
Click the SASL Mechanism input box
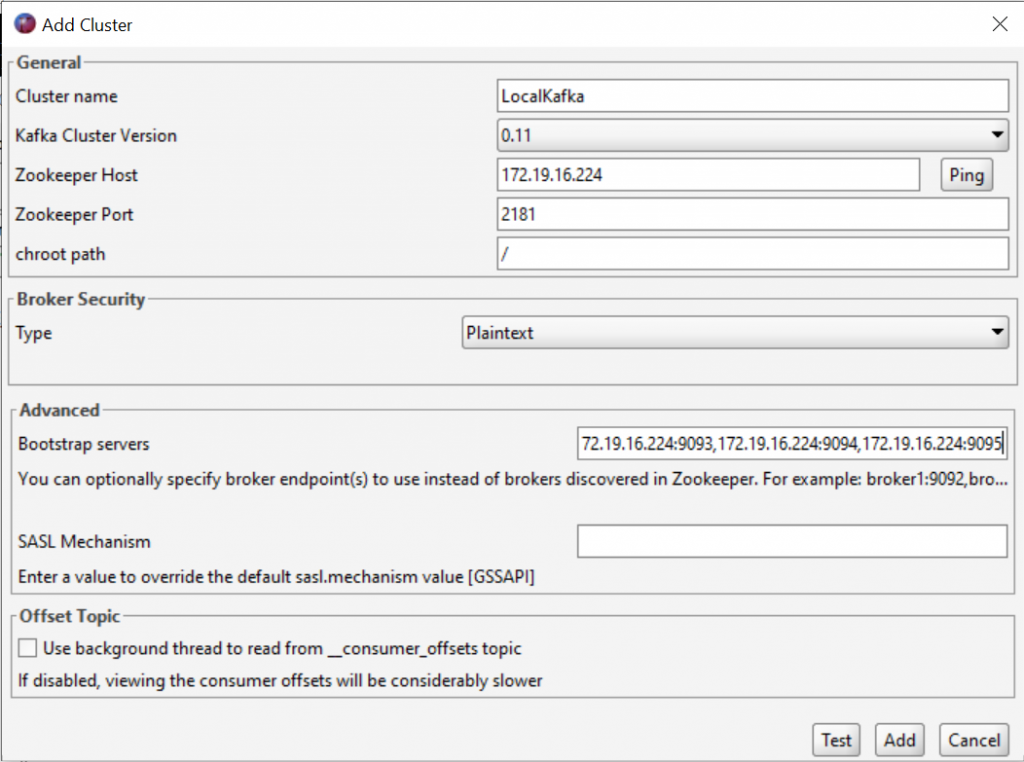pos(793,541)
